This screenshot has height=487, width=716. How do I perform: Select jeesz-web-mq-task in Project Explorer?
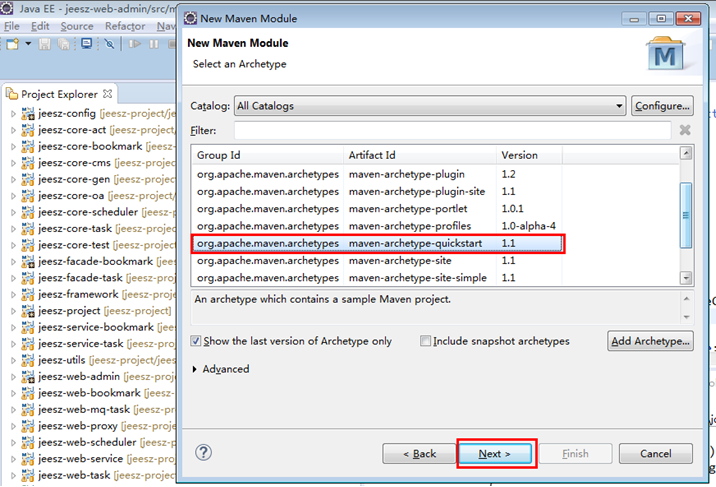click(84, 409)
